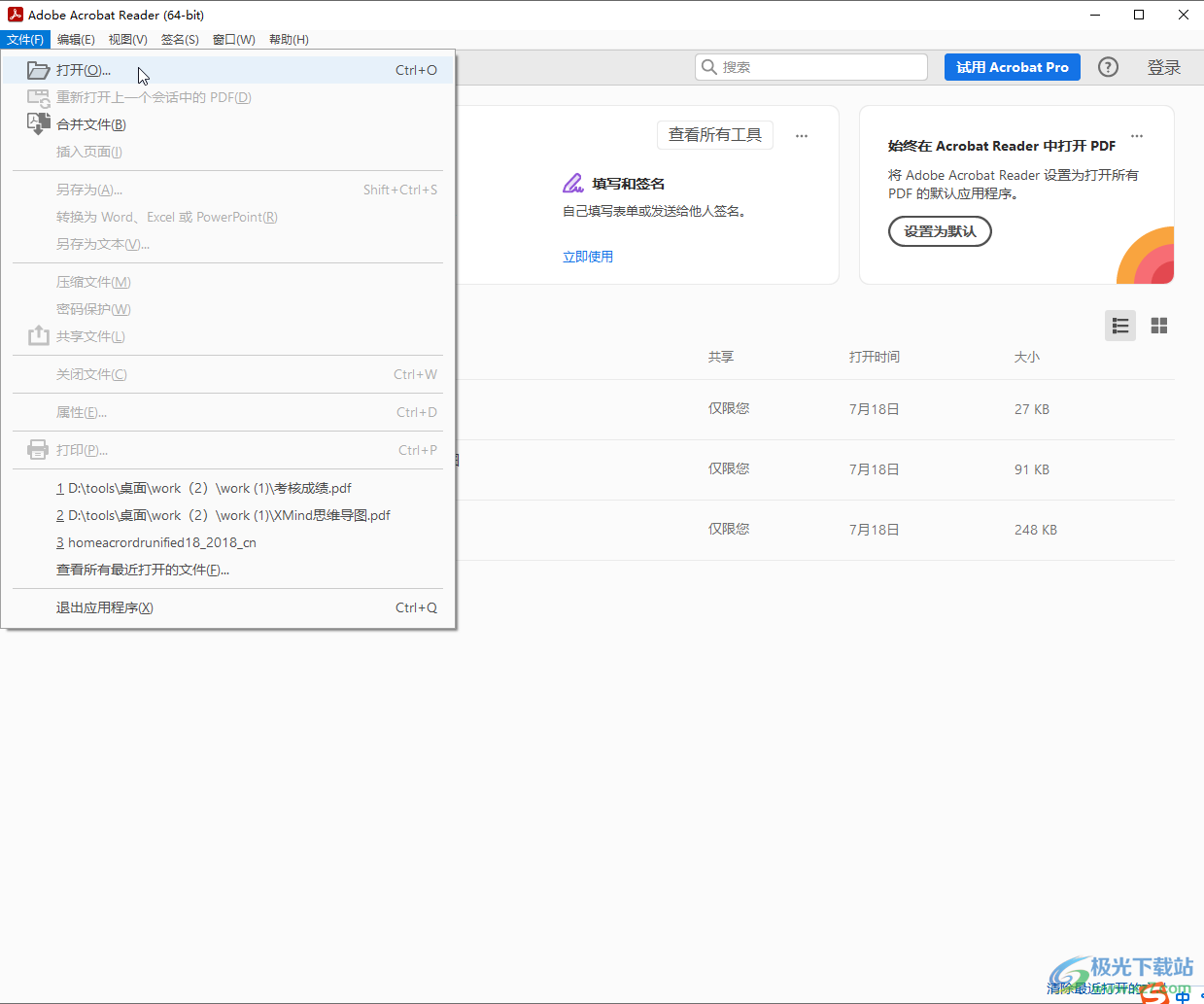Click the 登录 sign-in button

(1164, 67)
